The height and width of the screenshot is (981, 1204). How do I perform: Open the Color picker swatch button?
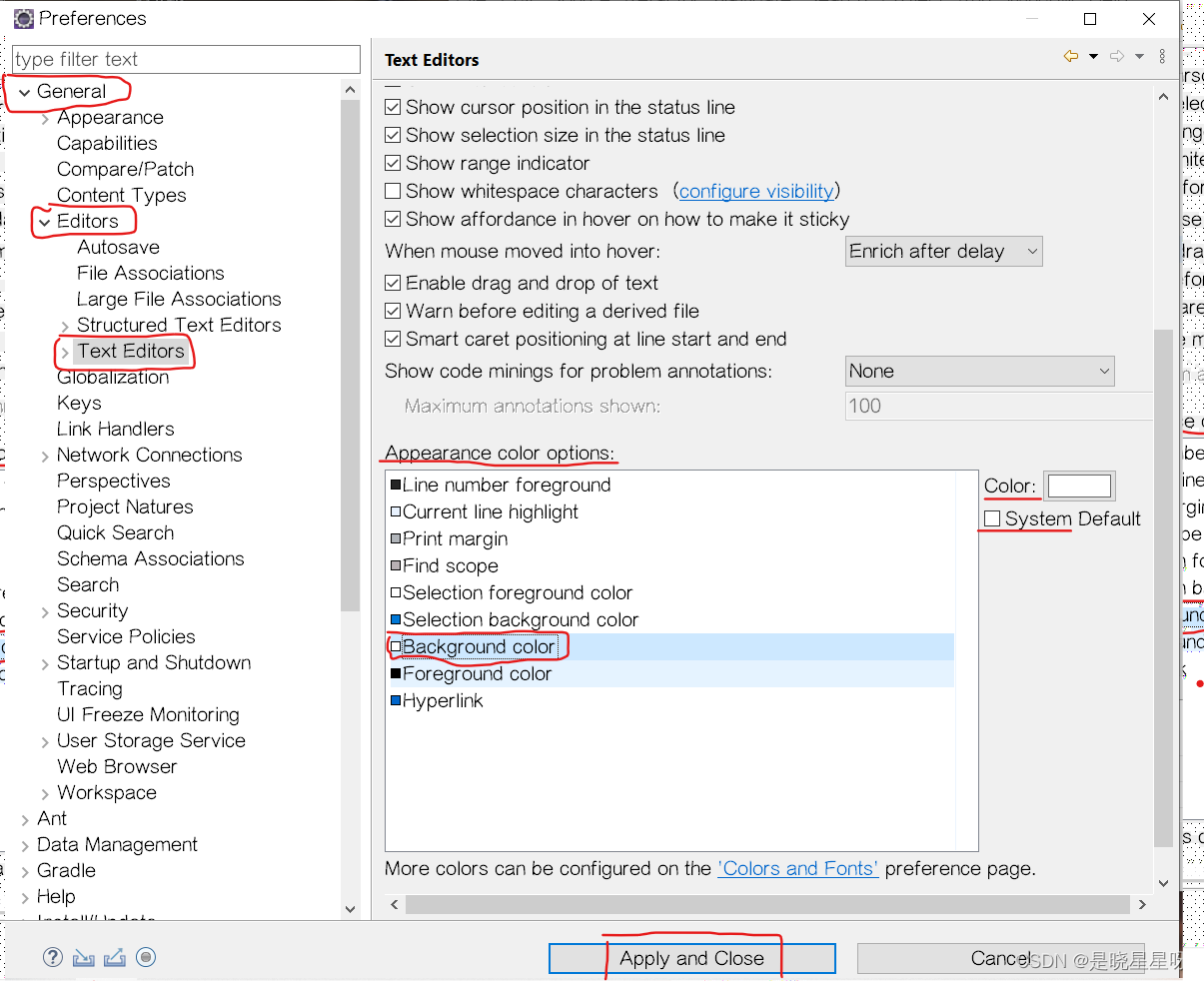(x=1079, y=486)
